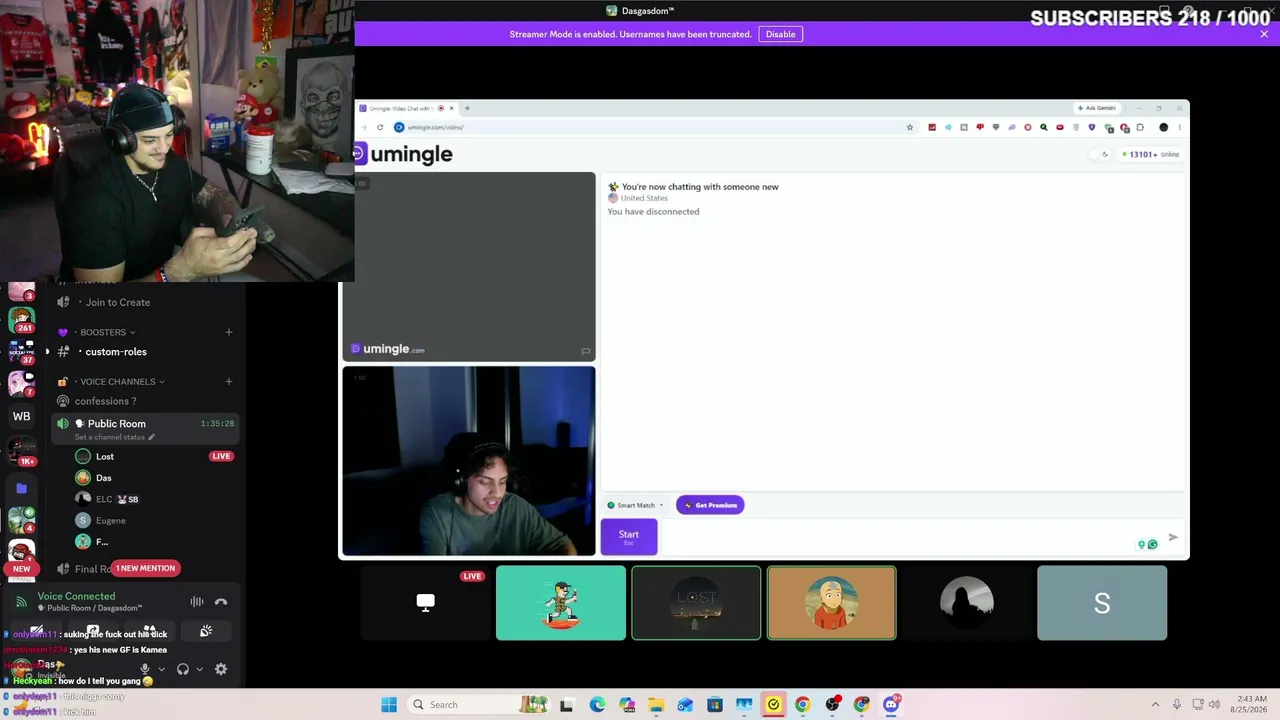Open the Chrome three-dot menu
This screenshot has width=1280, height=720.
[x=1180, y=127]
